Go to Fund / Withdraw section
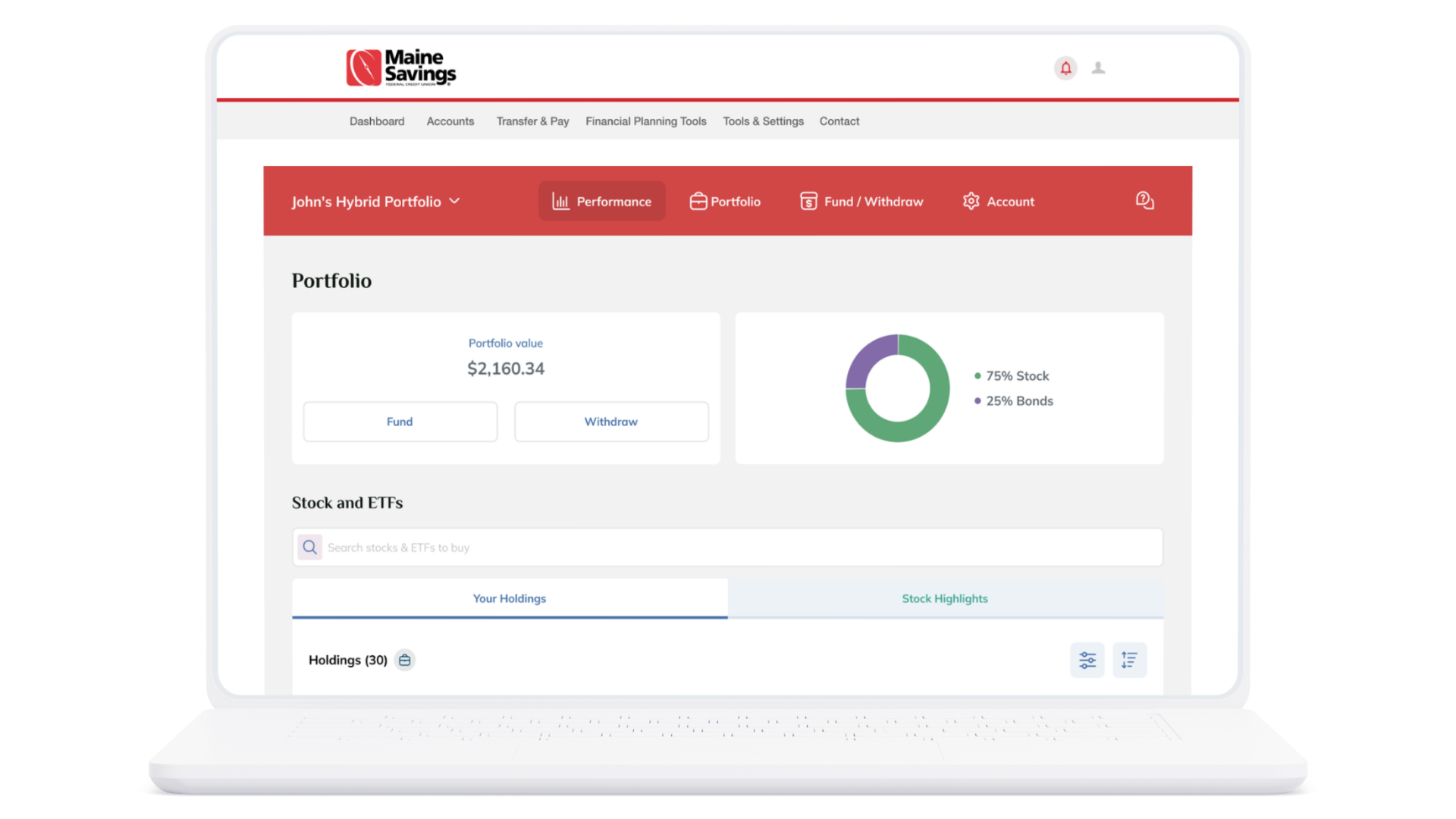Image resolution: width=1456 pixels, height=819 pixels. click(x=862, y=202)
